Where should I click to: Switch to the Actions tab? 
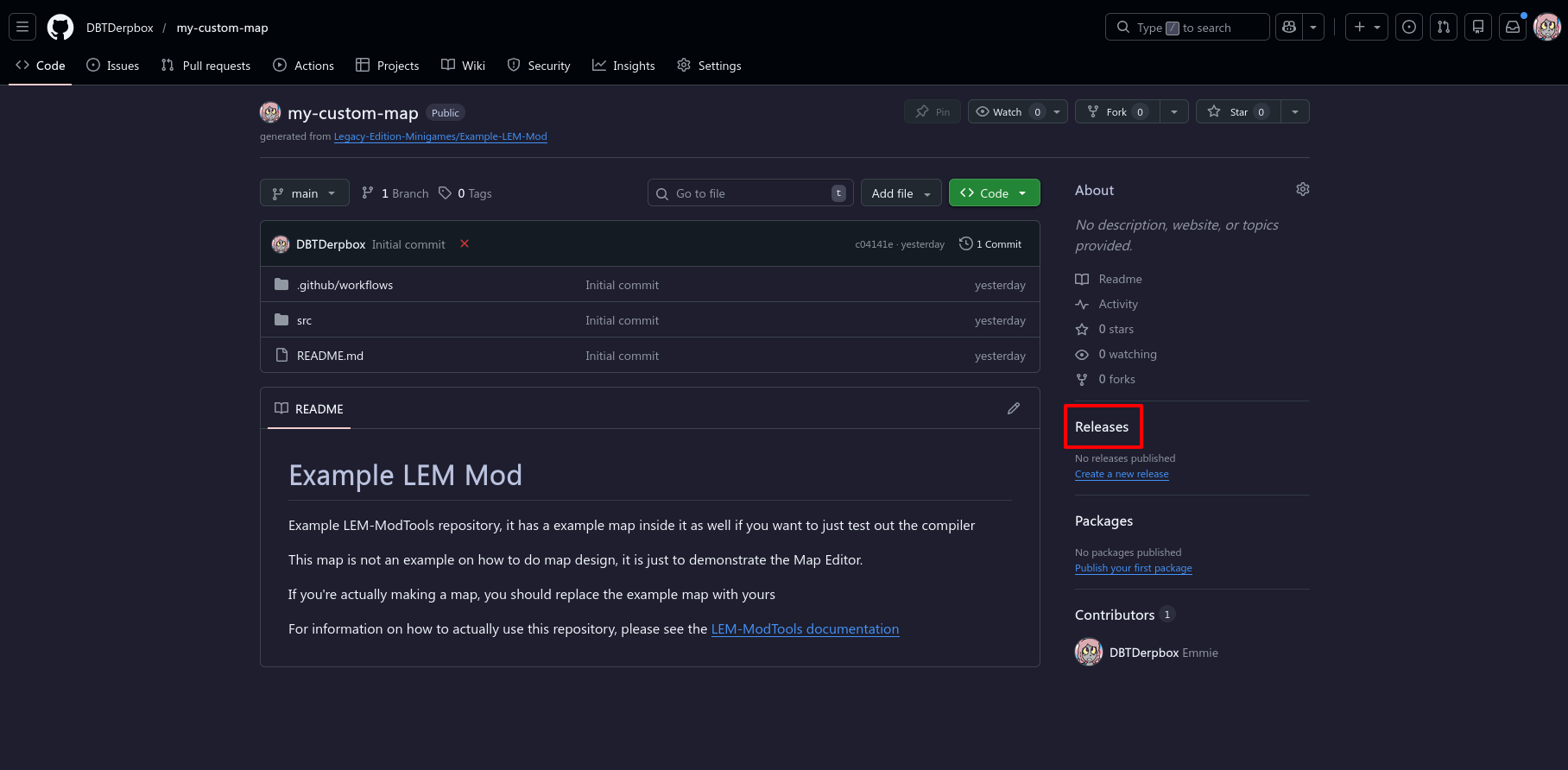pyautogui.click(x=304, y=66)
